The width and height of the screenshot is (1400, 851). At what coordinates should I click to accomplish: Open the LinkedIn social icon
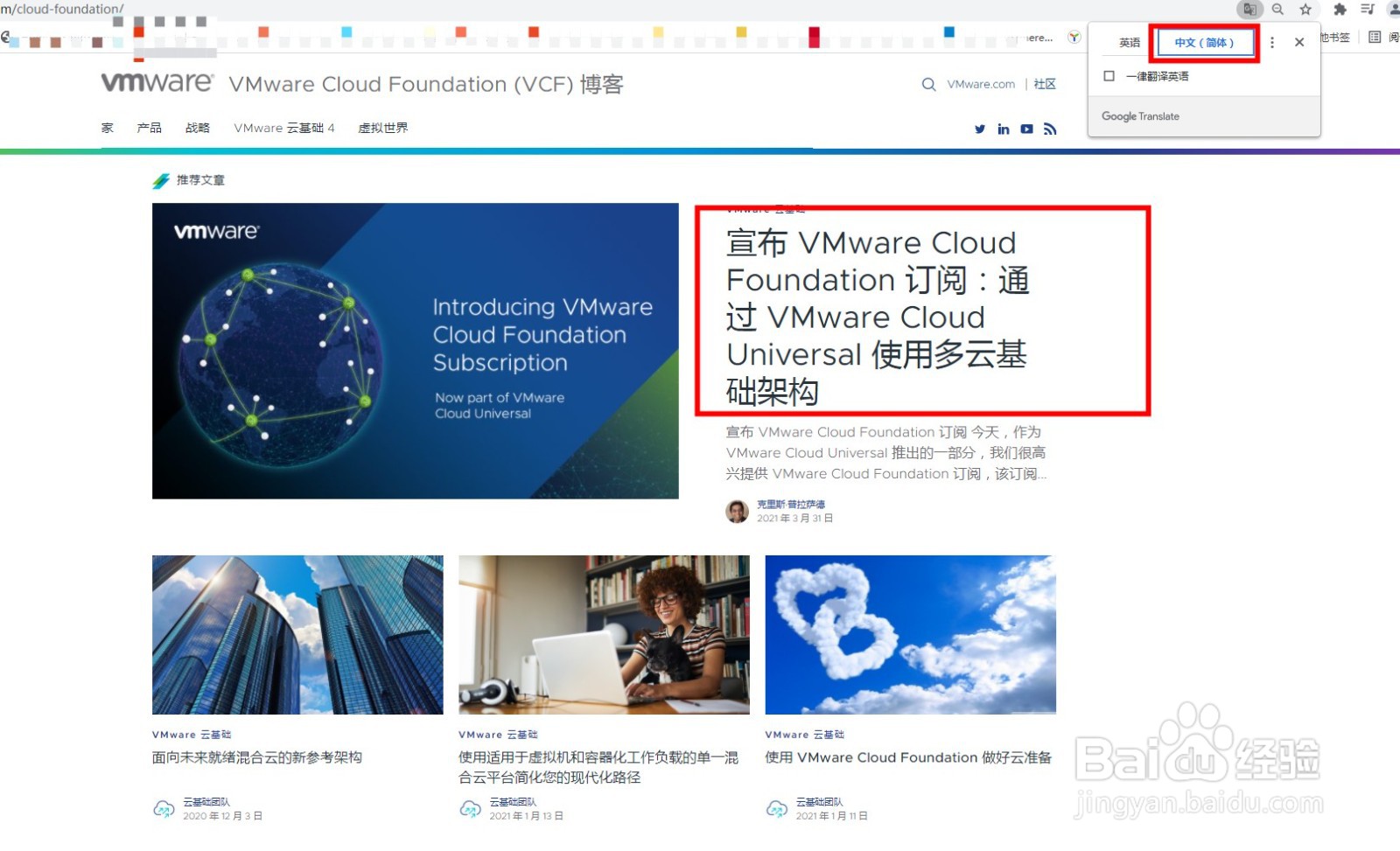coord(1004,129)
